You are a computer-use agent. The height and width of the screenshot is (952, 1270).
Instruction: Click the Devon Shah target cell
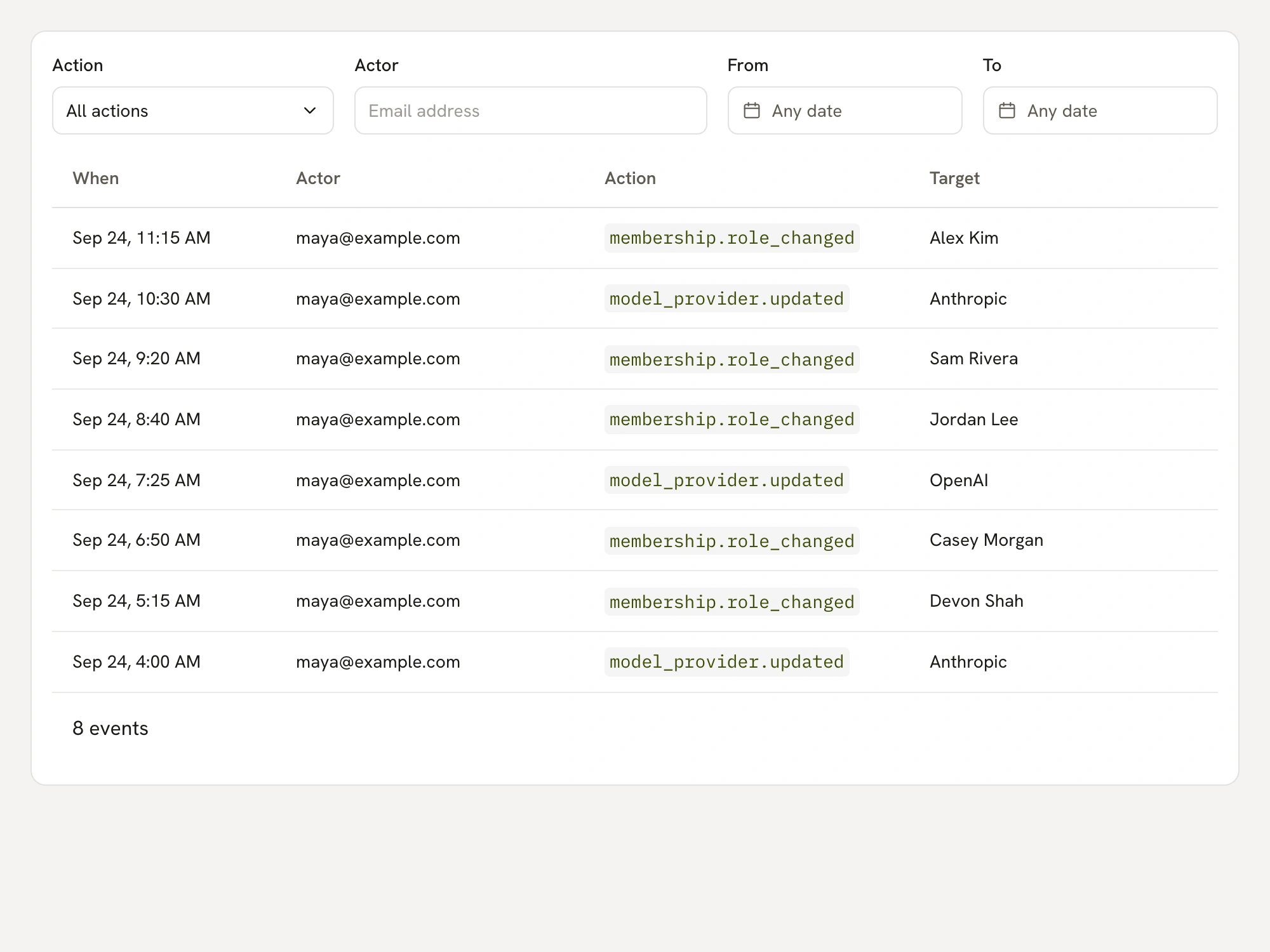977,601
